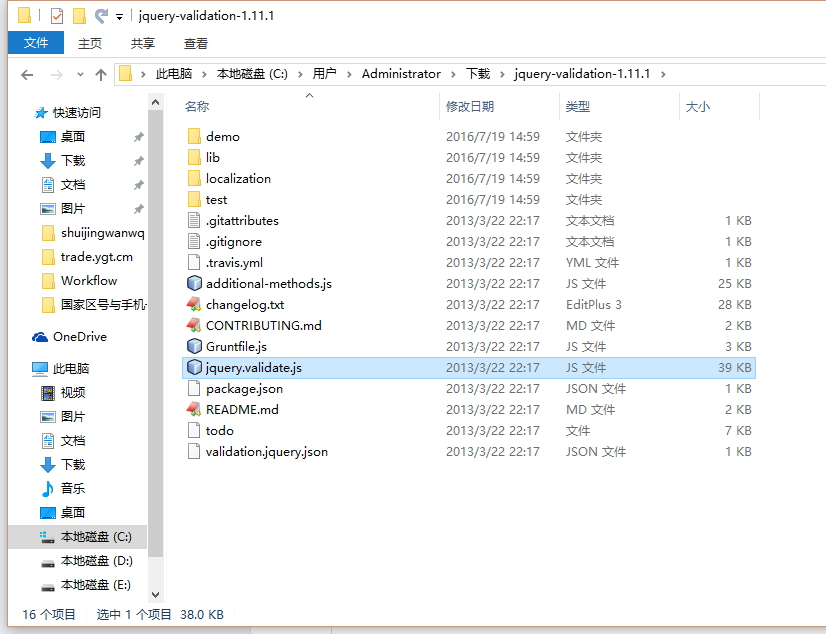The height and width of the screenshot is (634, 826).
Task: Select package.json file name
Action: pos(244,389)
